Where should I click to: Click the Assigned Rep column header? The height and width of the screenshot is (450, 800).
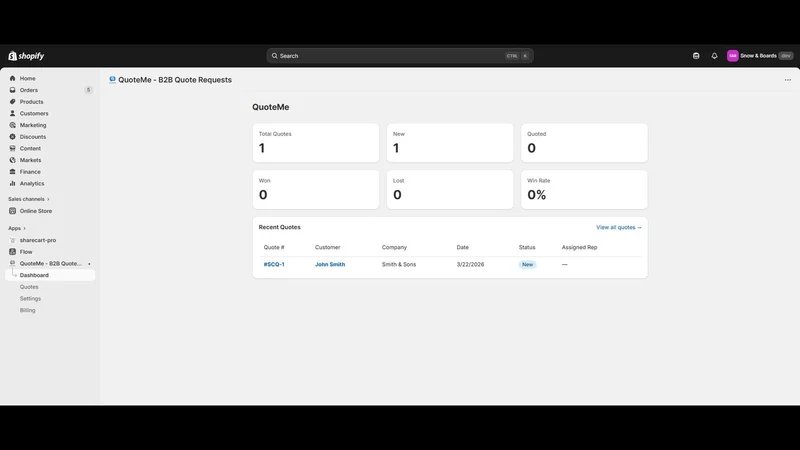pos(580,247)
